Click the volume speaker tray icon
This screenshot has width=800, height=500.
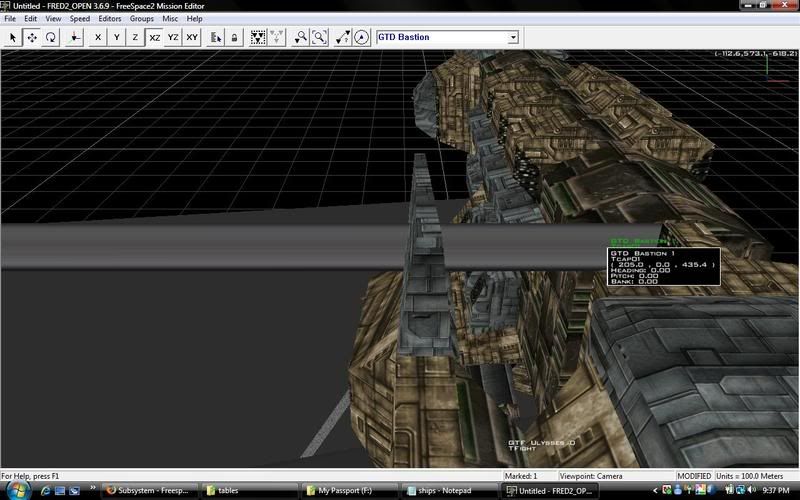(x=753, y=490)
